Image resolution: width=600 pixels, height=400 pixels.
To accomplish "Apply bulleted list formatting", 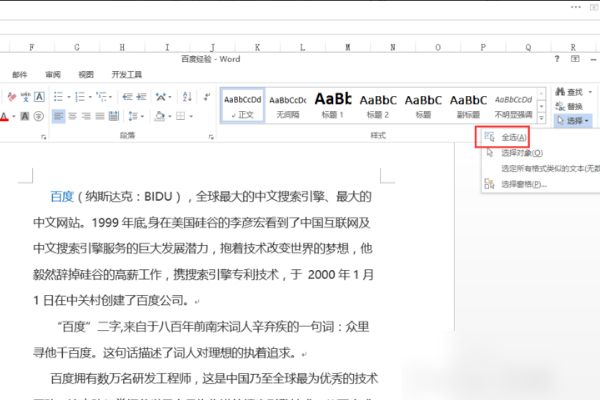I will tap(58, 97).
